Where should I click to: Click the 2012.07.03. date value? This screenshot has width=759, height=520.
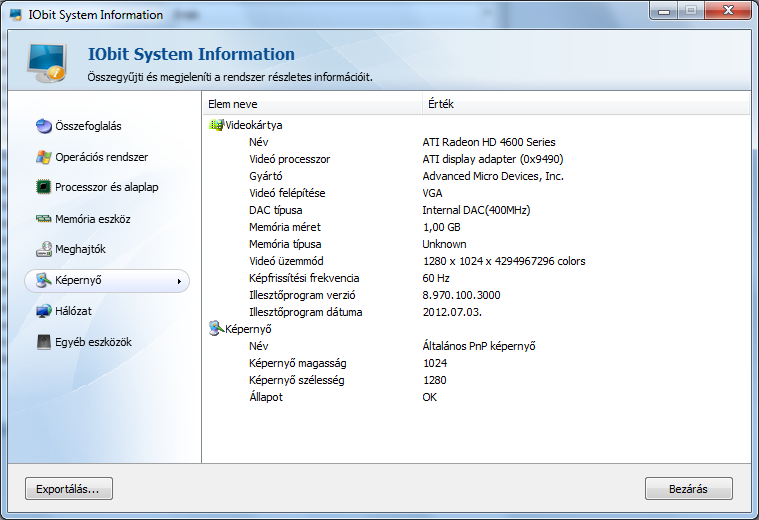coord(452,312)
